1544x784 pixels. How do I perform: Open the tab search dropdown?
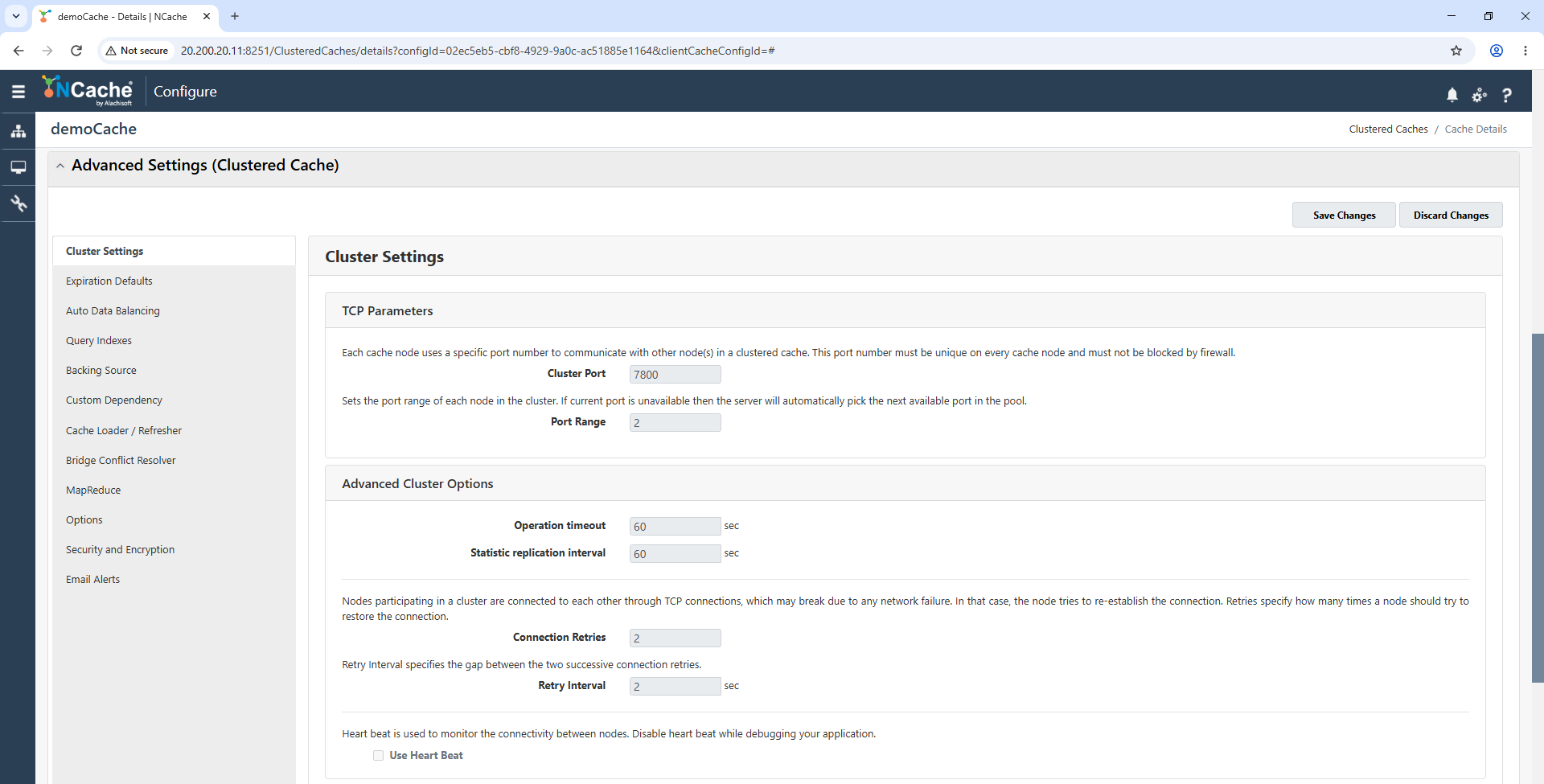pos(16,16)
